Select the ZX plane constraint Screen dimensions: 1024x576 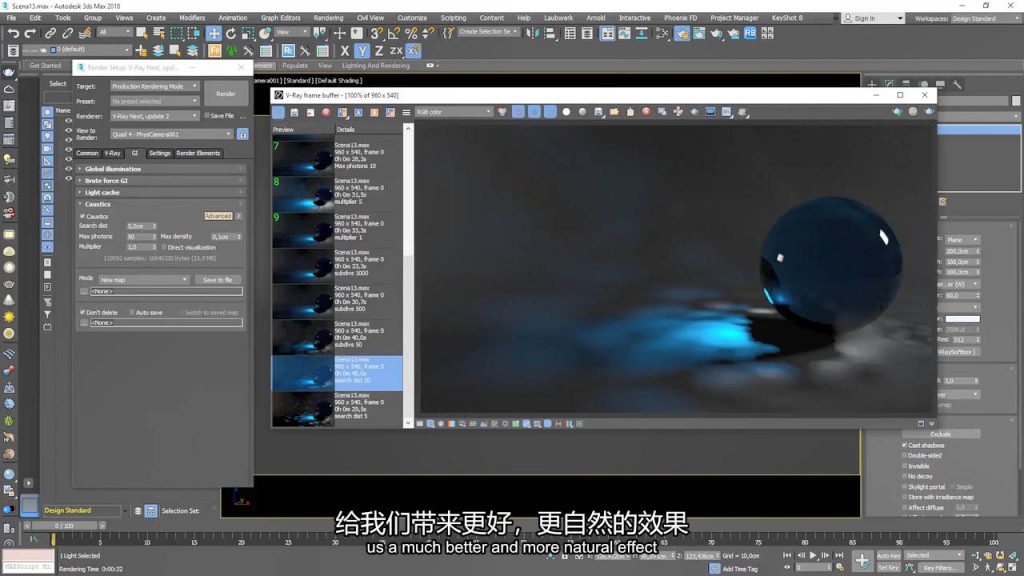(396, 50)
